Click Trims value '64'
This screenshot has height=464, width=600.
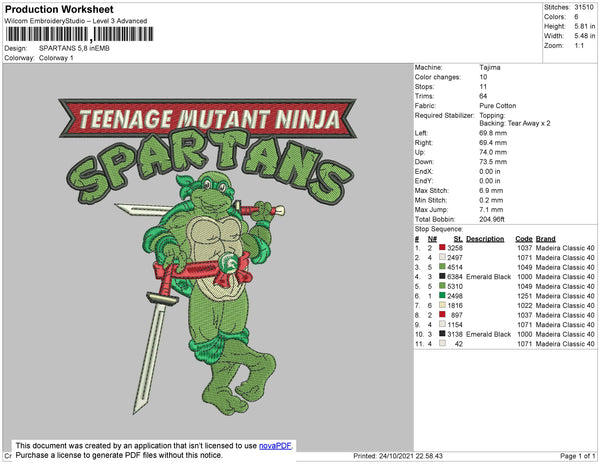pos(483,96)
